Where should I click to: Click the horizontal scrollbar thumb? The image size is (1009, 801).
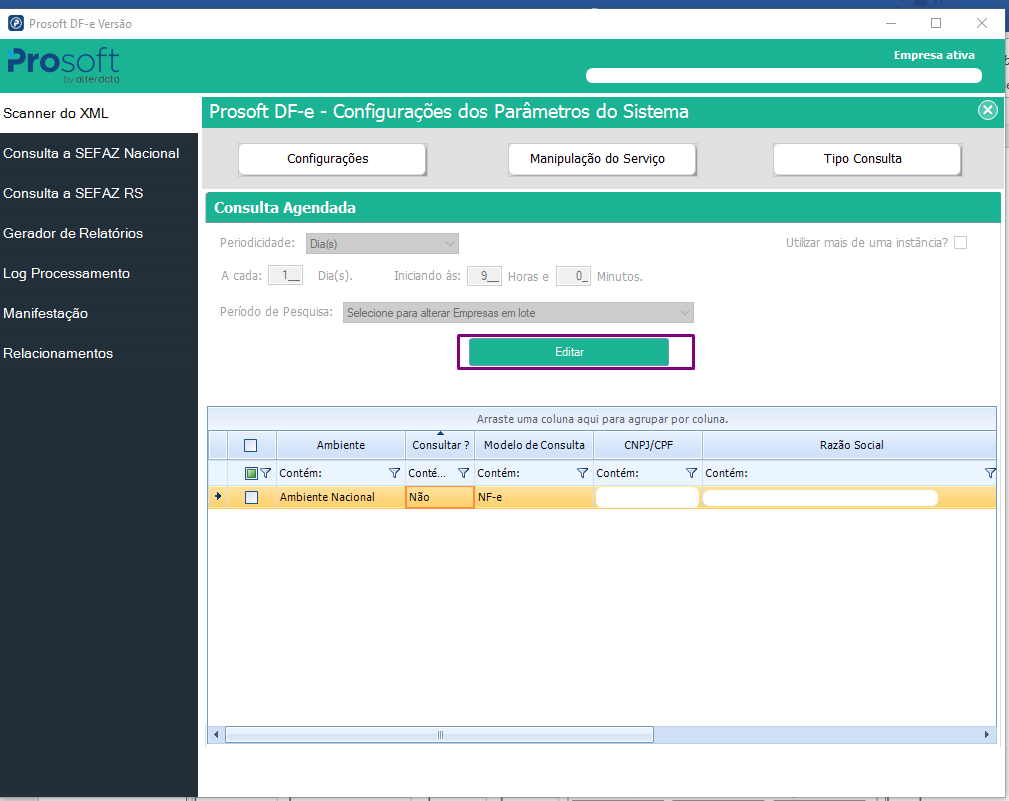tap(440, 735)
